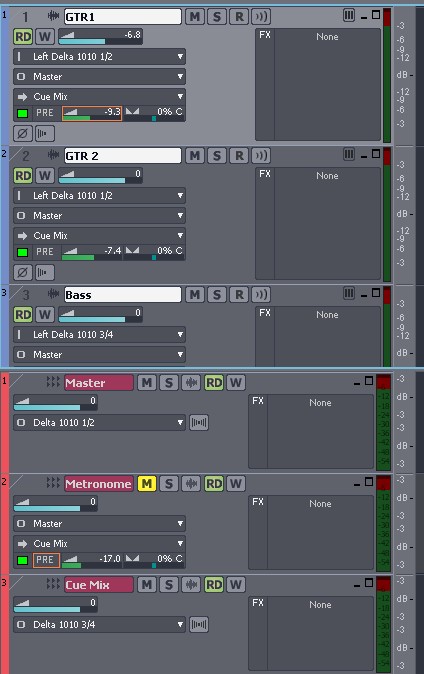The image size is (424, 674).
Task: Mute the GTR 2 track
Action: [195, 156]
